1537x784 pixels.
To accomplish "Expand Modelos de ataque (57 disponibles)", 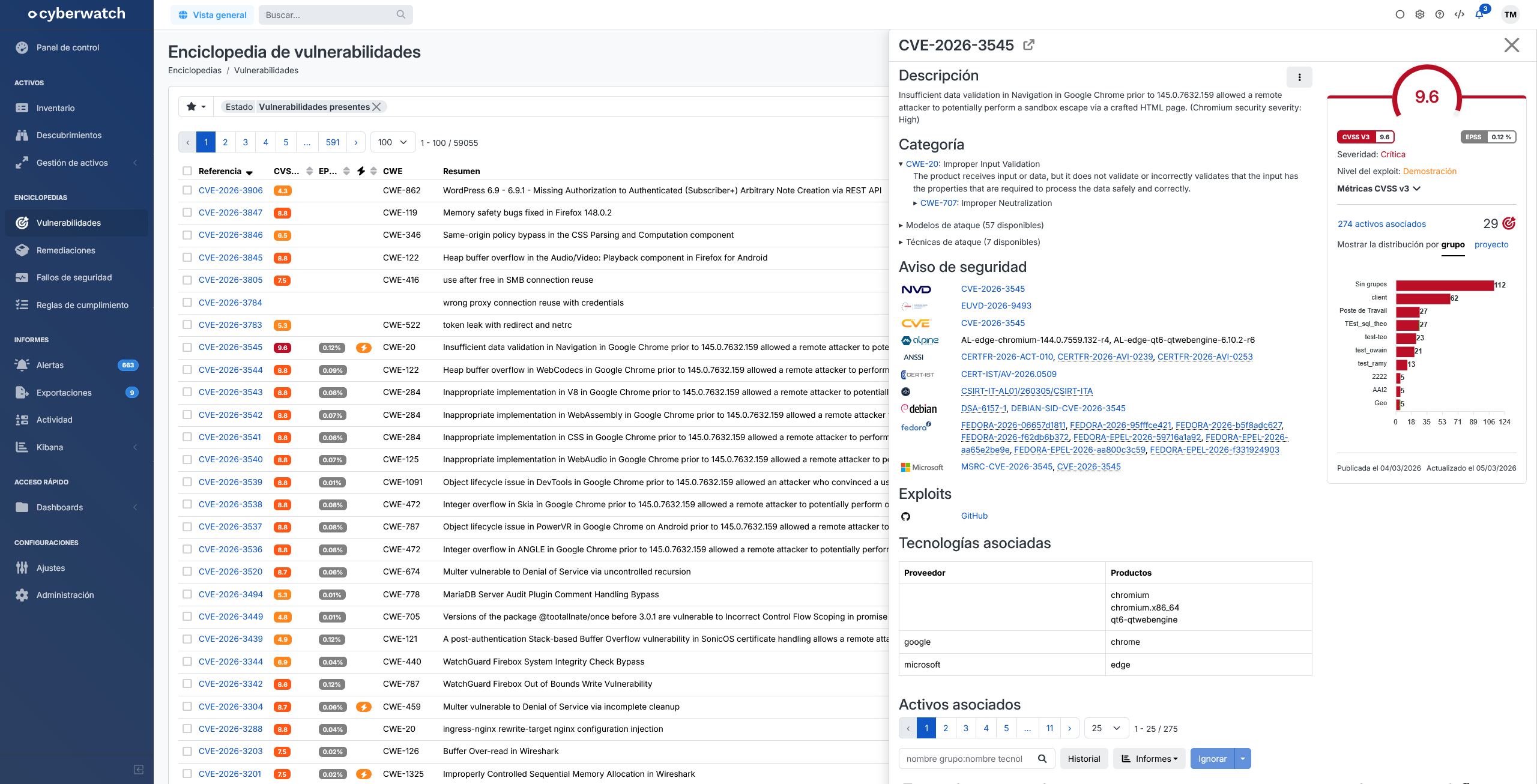I will click(971, 225).
